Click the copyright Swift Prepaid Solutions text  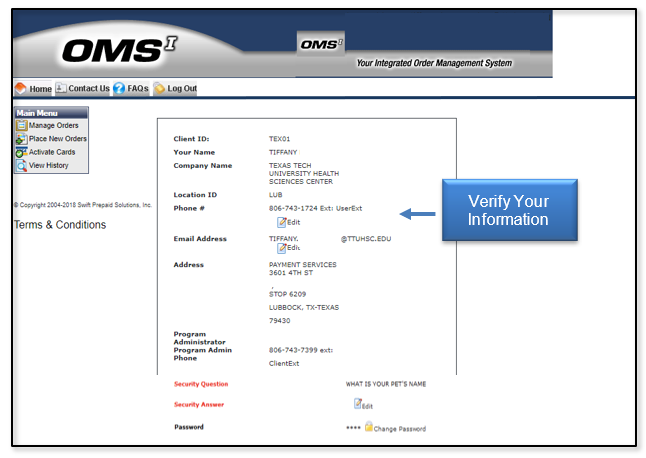[x=83, y=205]
